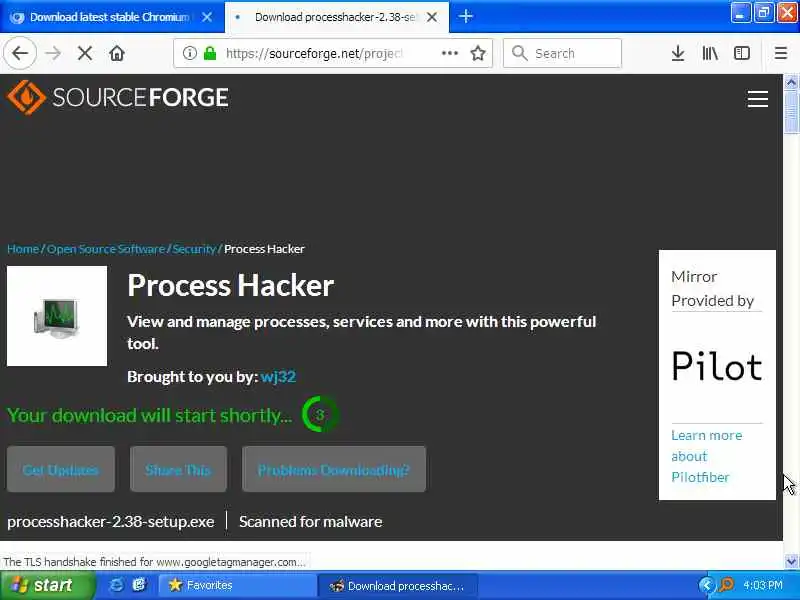The height and width of the screenshot is (600, 800).
Task: Click processhacker-2.38-setup.exe file name
Action: (111, 521)
